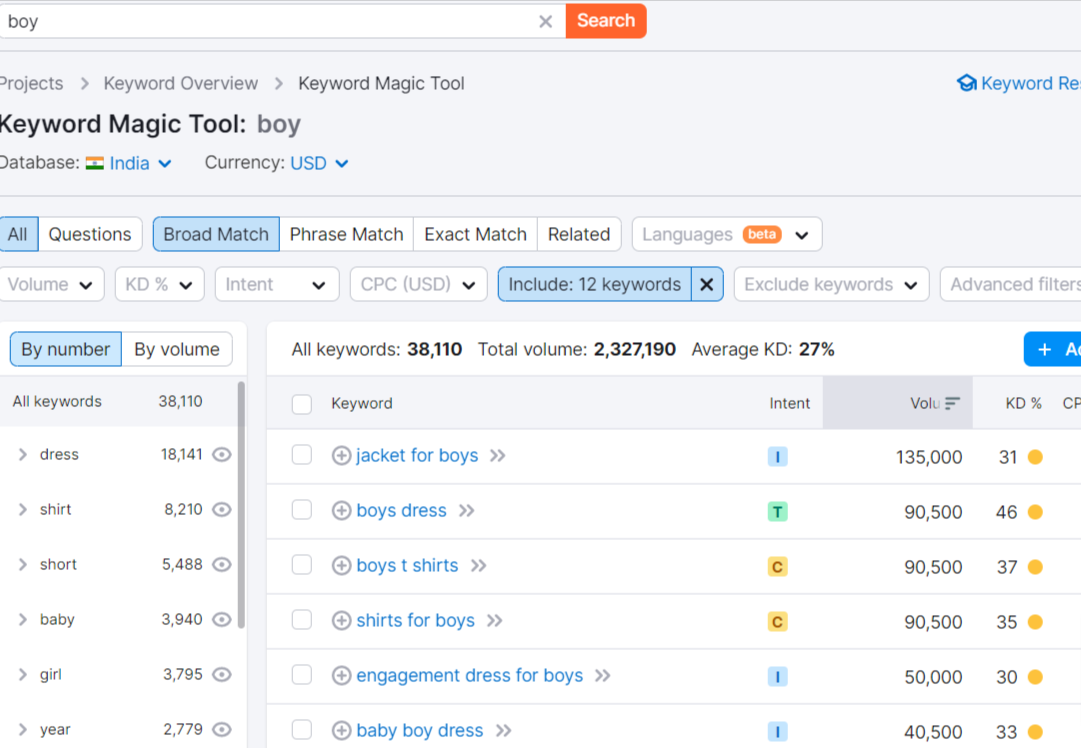Clear the search box with the X icon
Image resolution: width=1081 pixels, height=748 pixels.
tap(545, 21)
